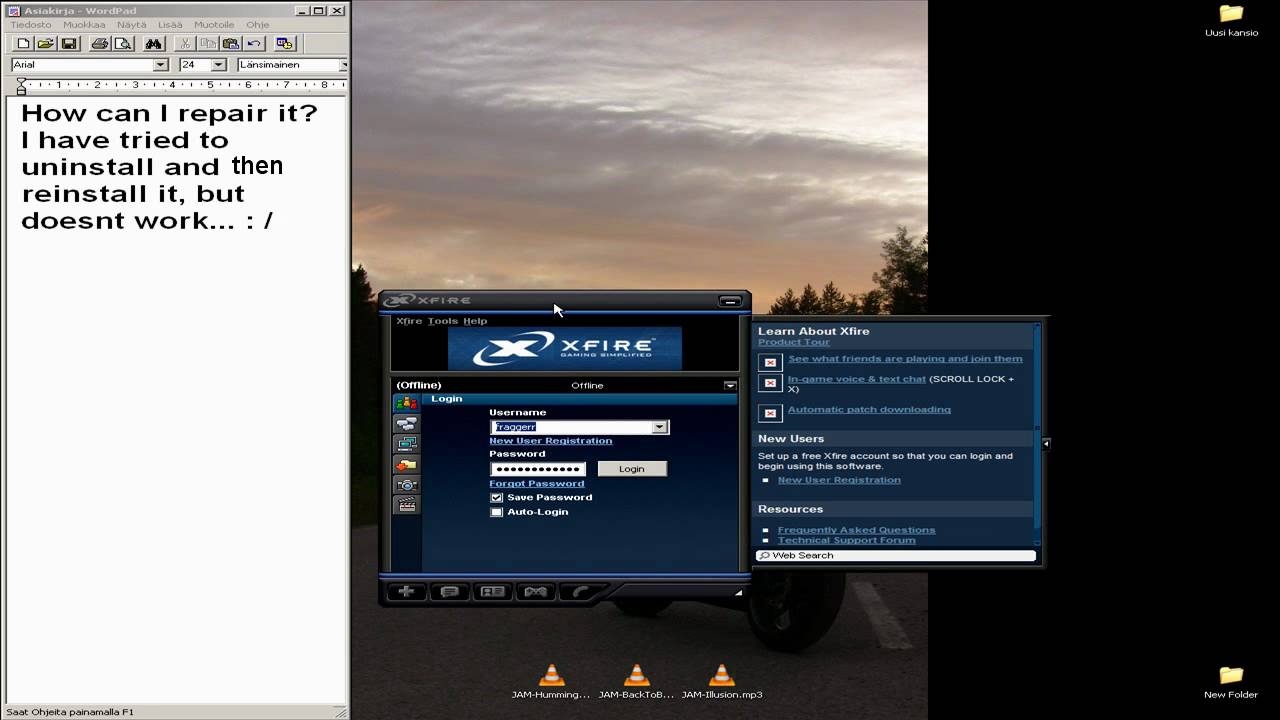Open the Frequently Asked Questions link
Screen dimensions: 1280x720
(857, 530)
